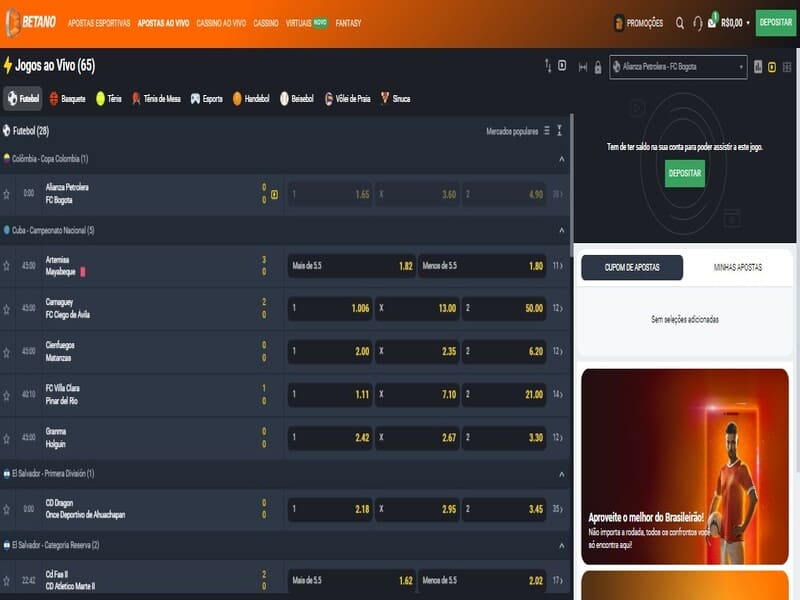Click the live stream filter icon in header
Screen dimensions: 800x600
tap(562, 65)
